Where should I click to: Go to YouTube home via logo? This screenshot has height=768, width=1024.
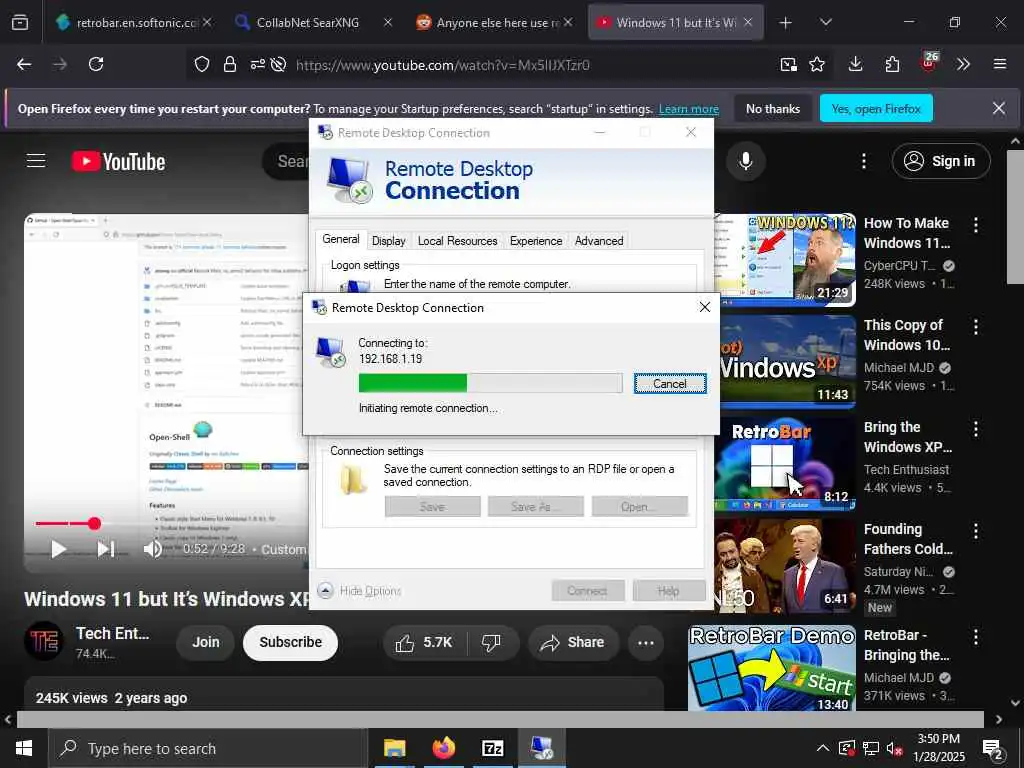point(118,161)
